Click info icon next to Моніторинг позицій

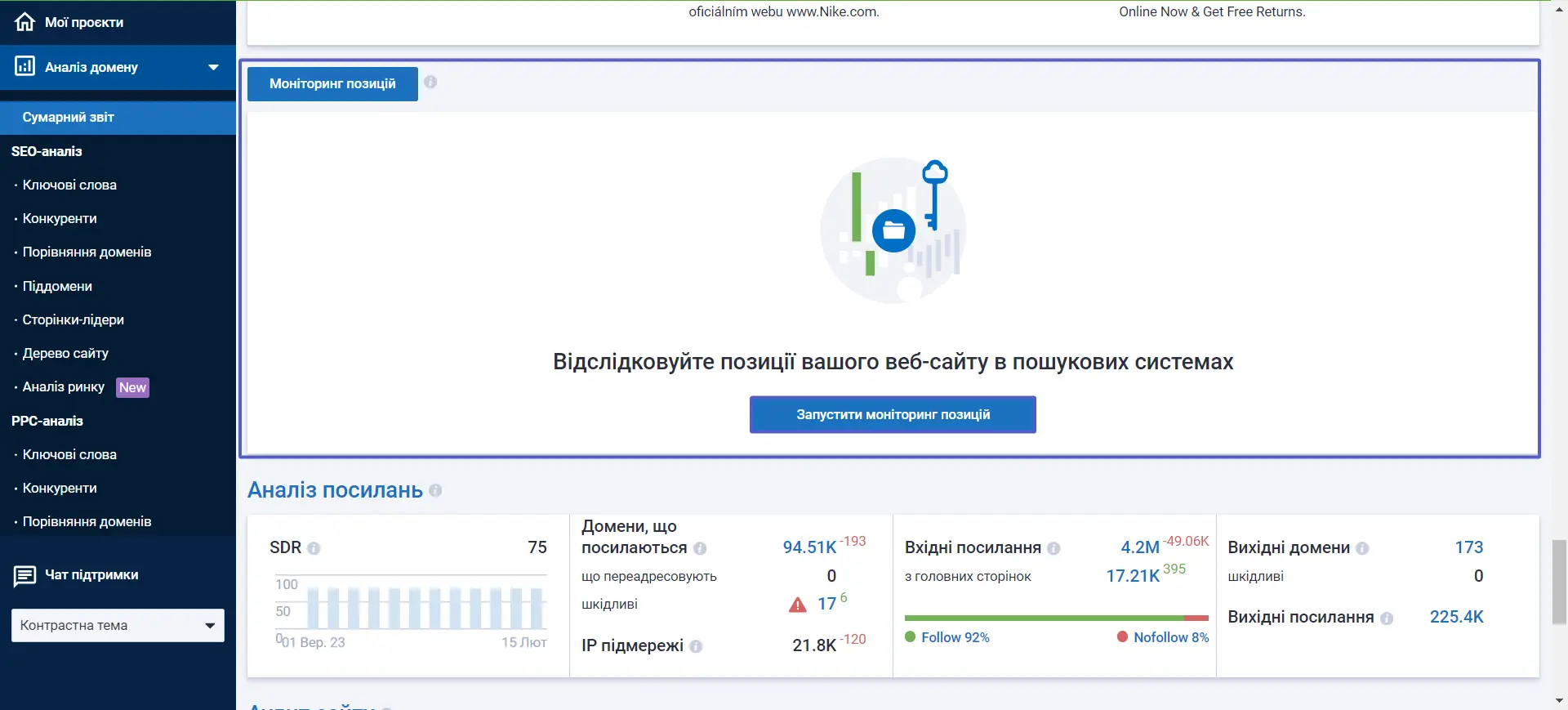(x=430, y=82)
